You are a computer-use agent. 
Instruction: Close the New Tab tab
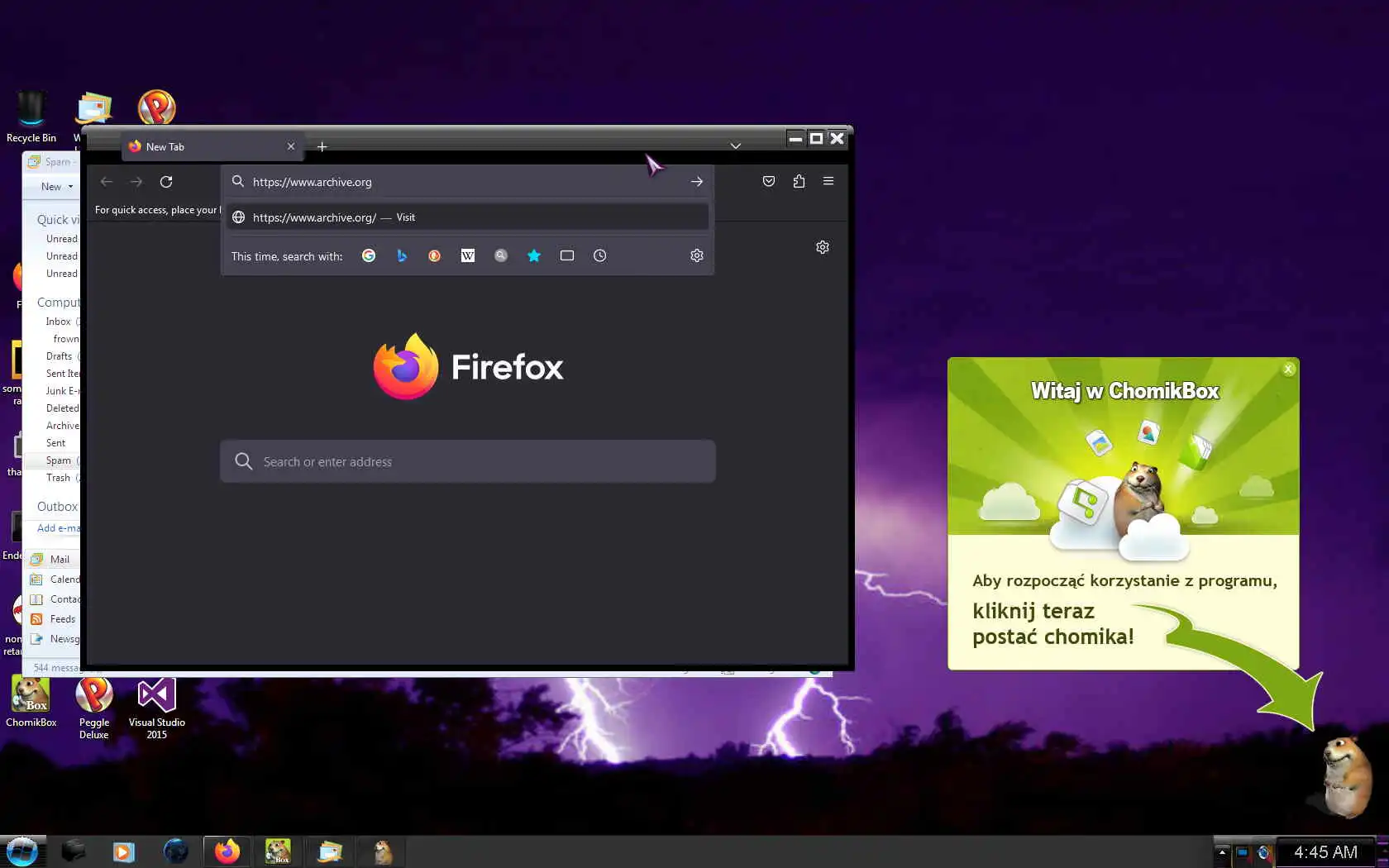click(x=291, y=147)
